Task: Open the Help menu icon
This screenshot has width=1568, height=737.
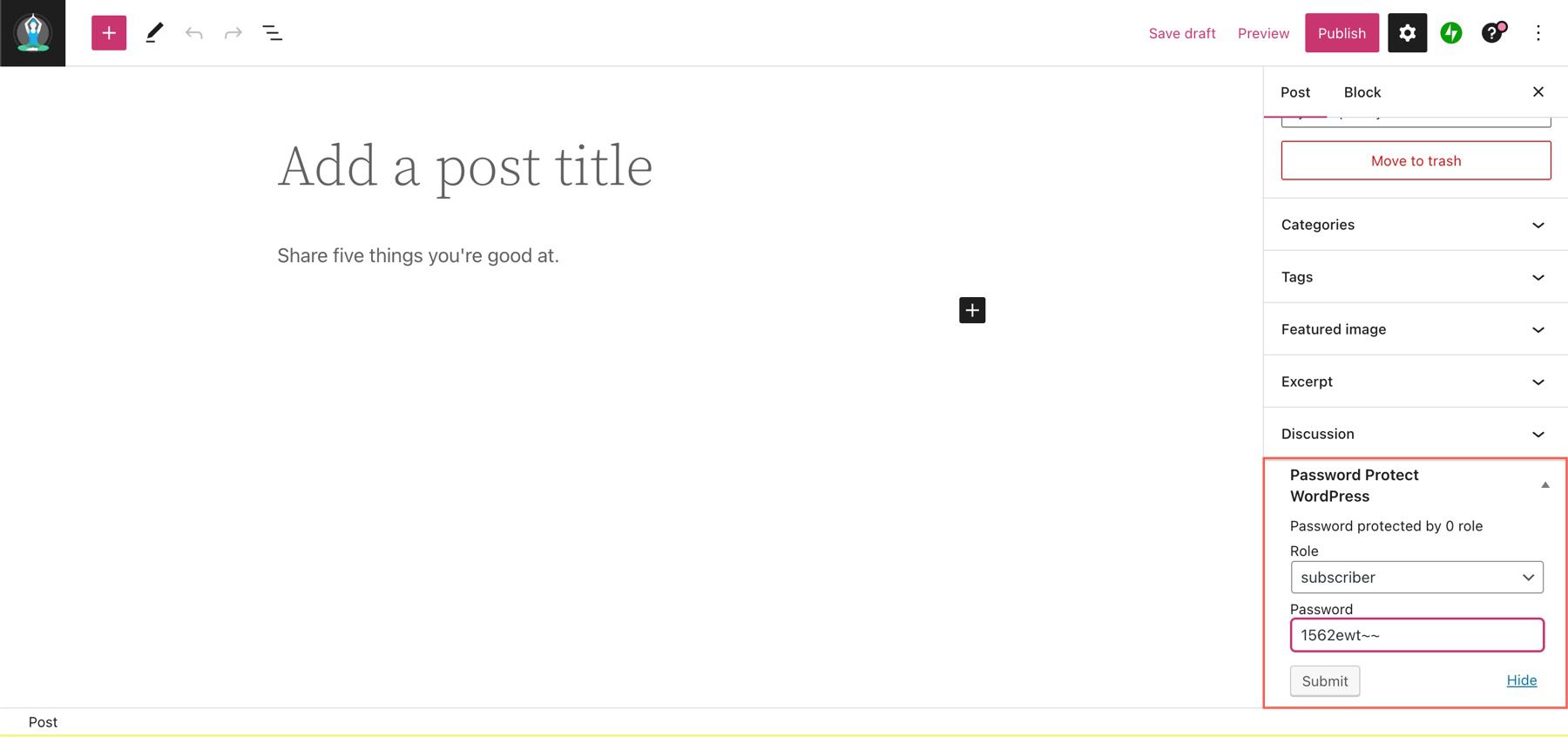Action: (x=1493, y=32)
